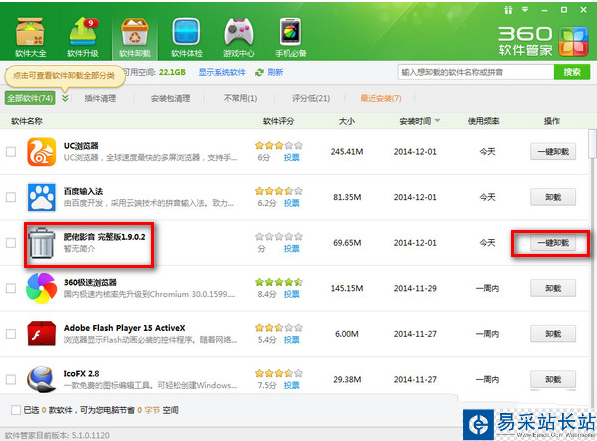This screenshot has width=597, height=441.
Task: Sort by 大小 column header
Action: (x=347, y=121)
